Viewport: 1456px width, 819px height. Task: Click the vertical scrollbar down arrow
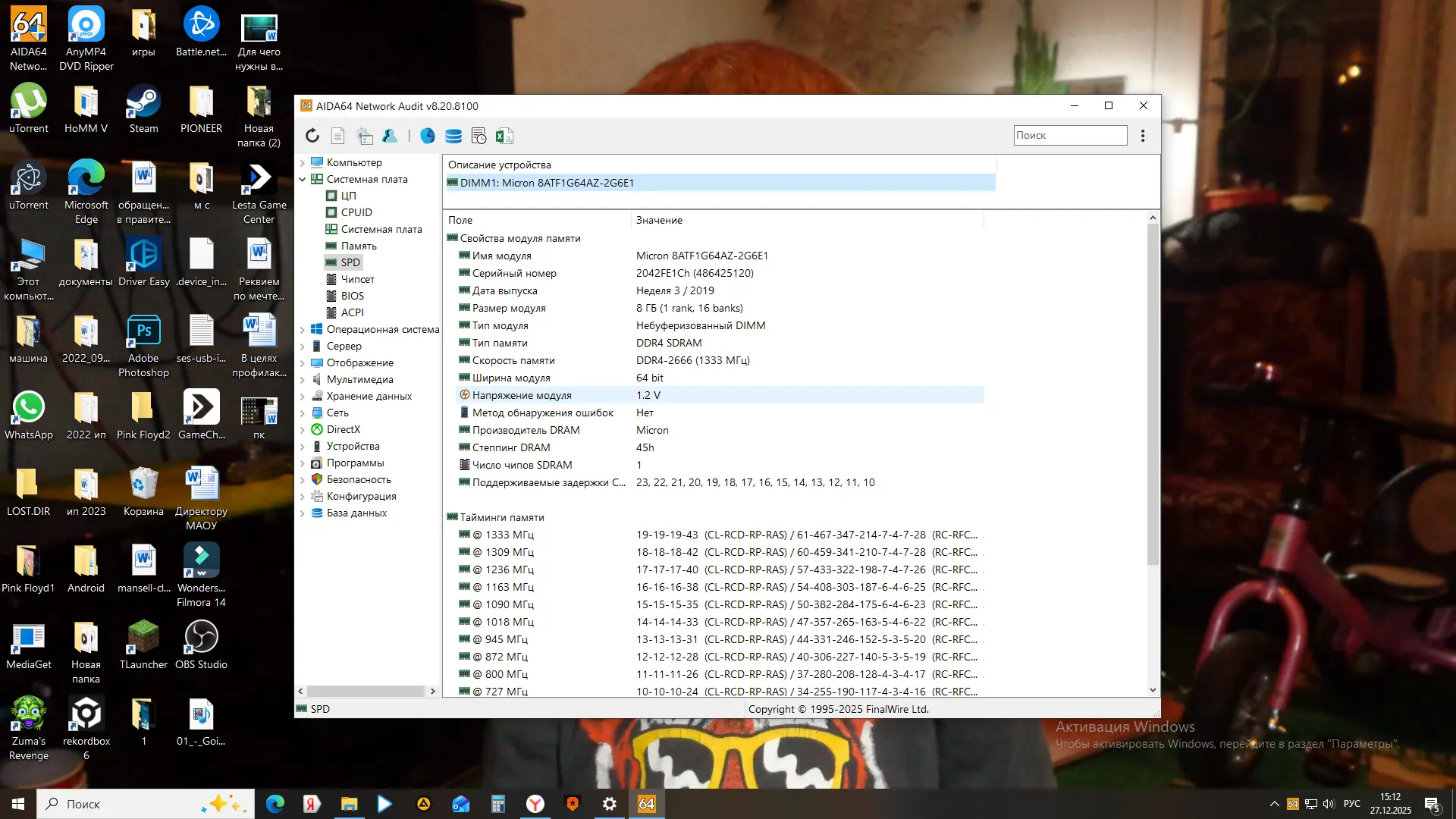coord(1153,690)
